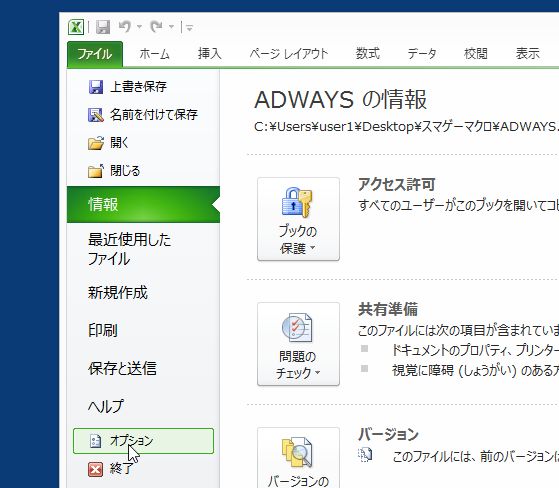Screen dimensions: 559x488
Task: Switch to the 数式 (Formulas) ribbon tab
Action: point(368,54)
